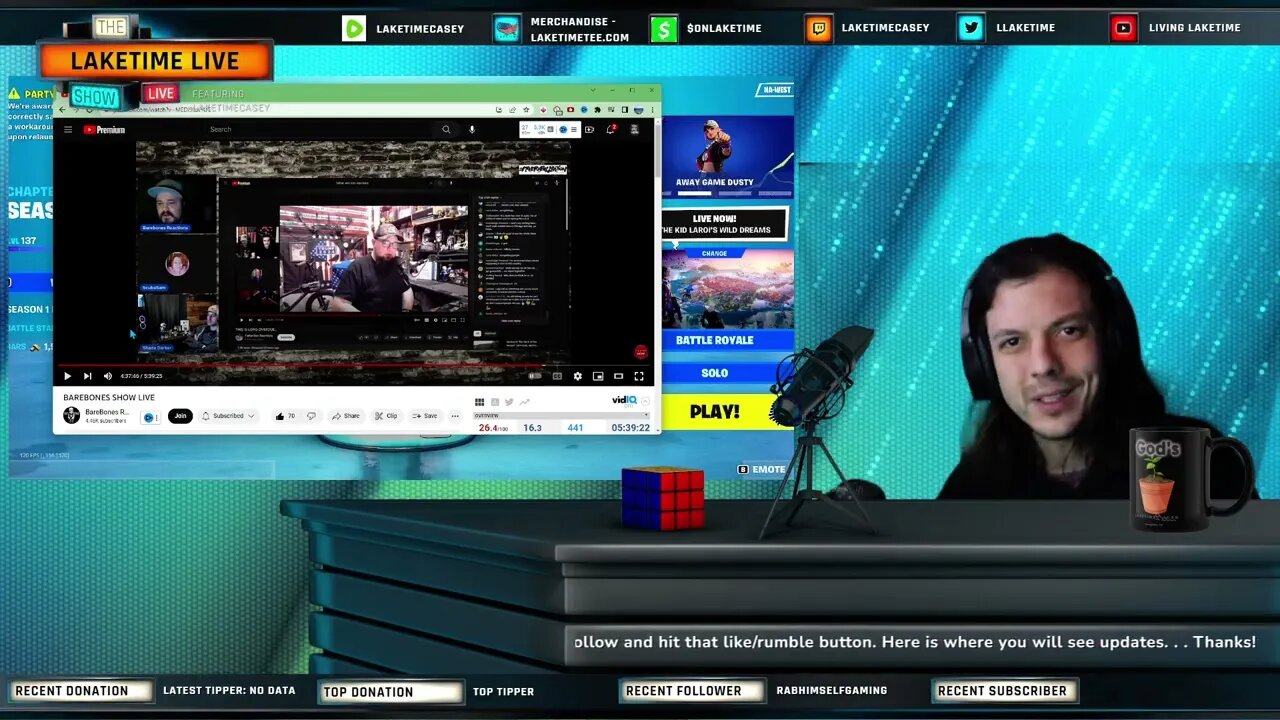The height and width of the screenshot is (720, 1280).
Task: Skip to the next video
Action: click(x=87, y=376)
